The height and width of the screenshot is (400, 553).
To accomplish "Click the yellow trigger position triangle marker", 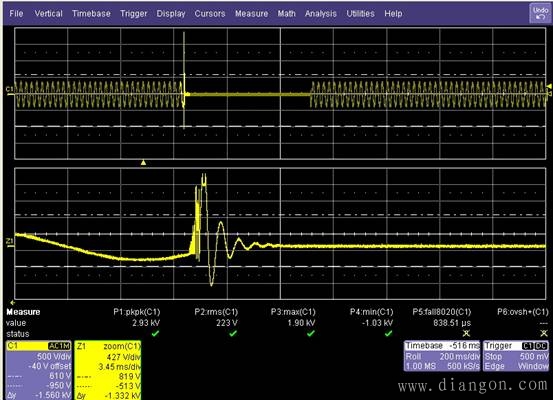I will click(x=143, y=163).
